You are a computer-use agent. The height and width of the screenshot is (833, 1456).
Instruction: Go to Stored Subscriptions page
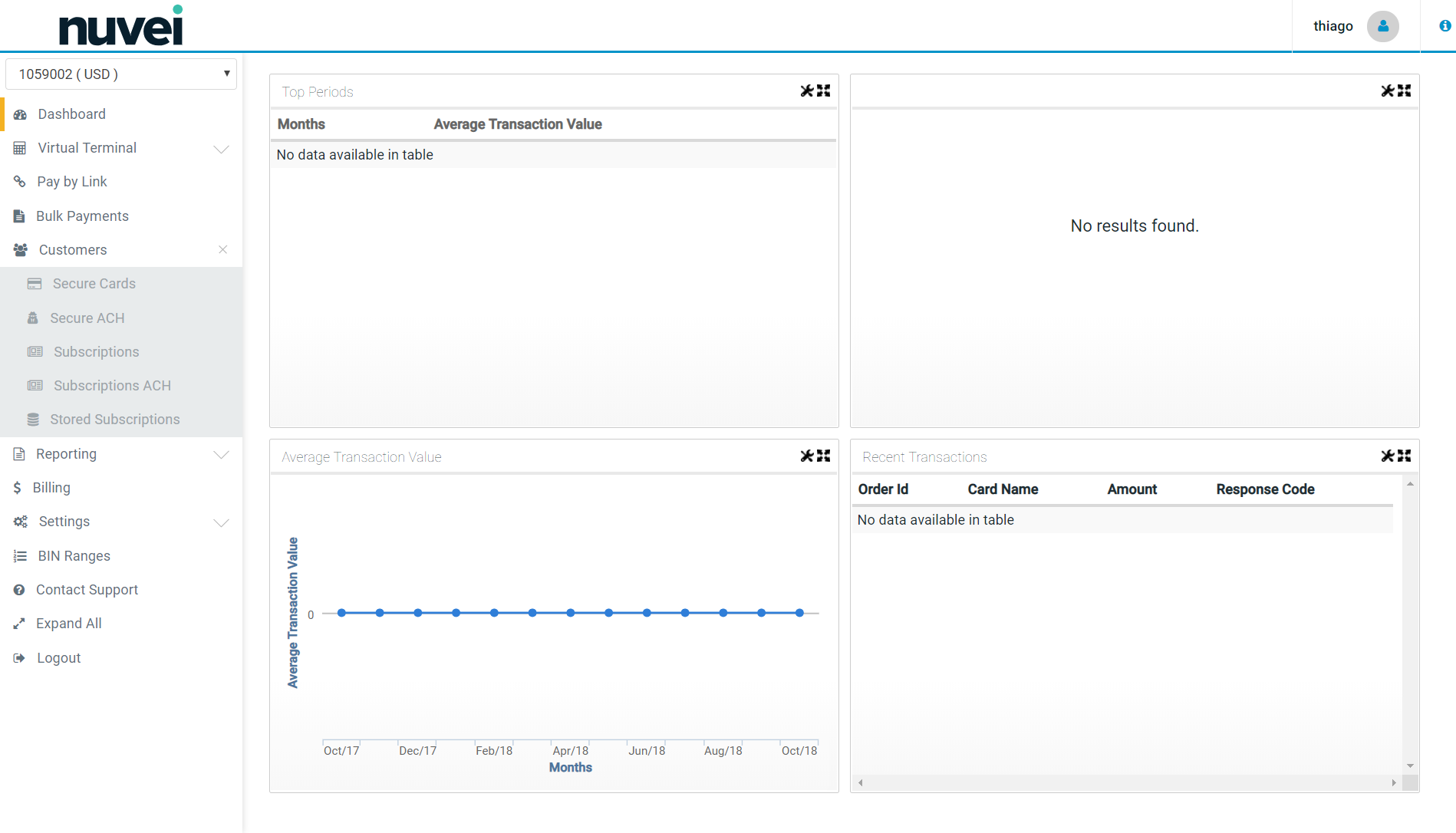114,420
